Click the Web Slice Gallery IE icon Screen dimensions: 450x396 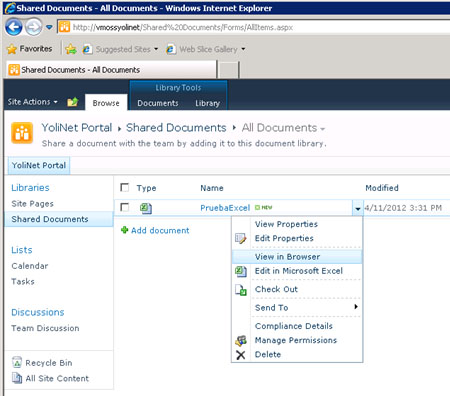[x=171, y=49]
